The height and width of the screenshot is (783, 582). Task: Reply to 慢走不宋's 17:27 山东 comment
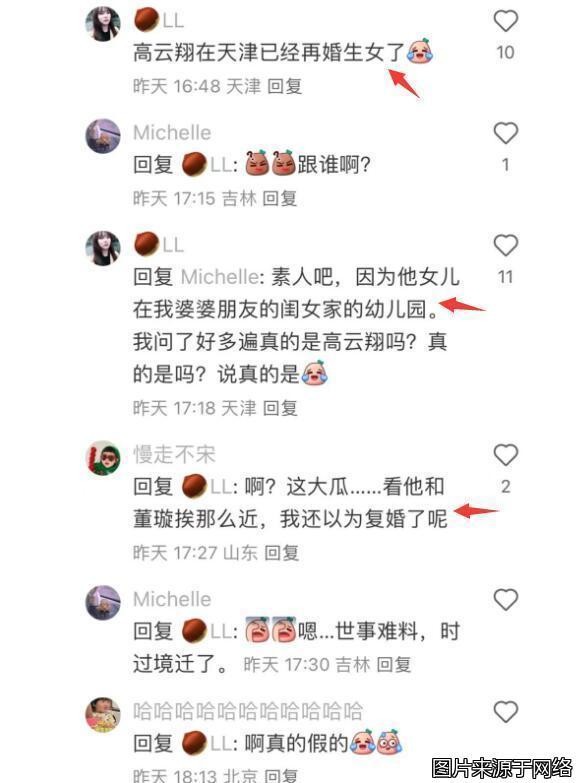pos(281,553)
